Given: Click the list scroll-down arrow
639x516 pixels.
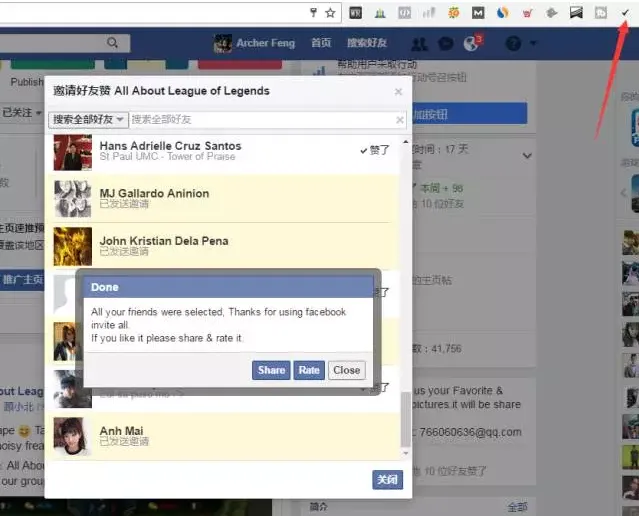Looking at the screenshot, I should pyautogui.click(x=405, y=453).
